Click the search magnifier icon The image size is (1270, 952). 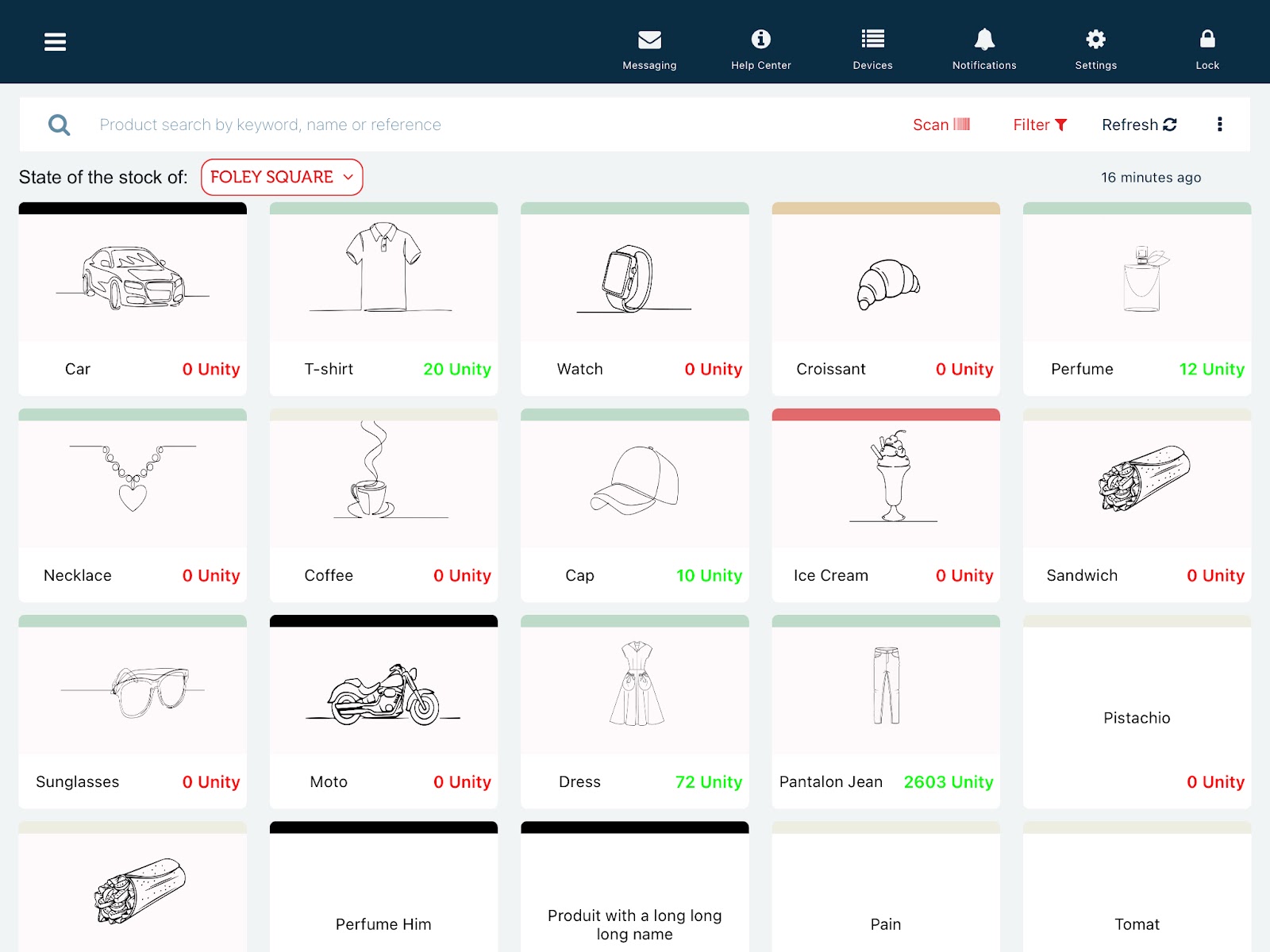[x=59, y=125]
